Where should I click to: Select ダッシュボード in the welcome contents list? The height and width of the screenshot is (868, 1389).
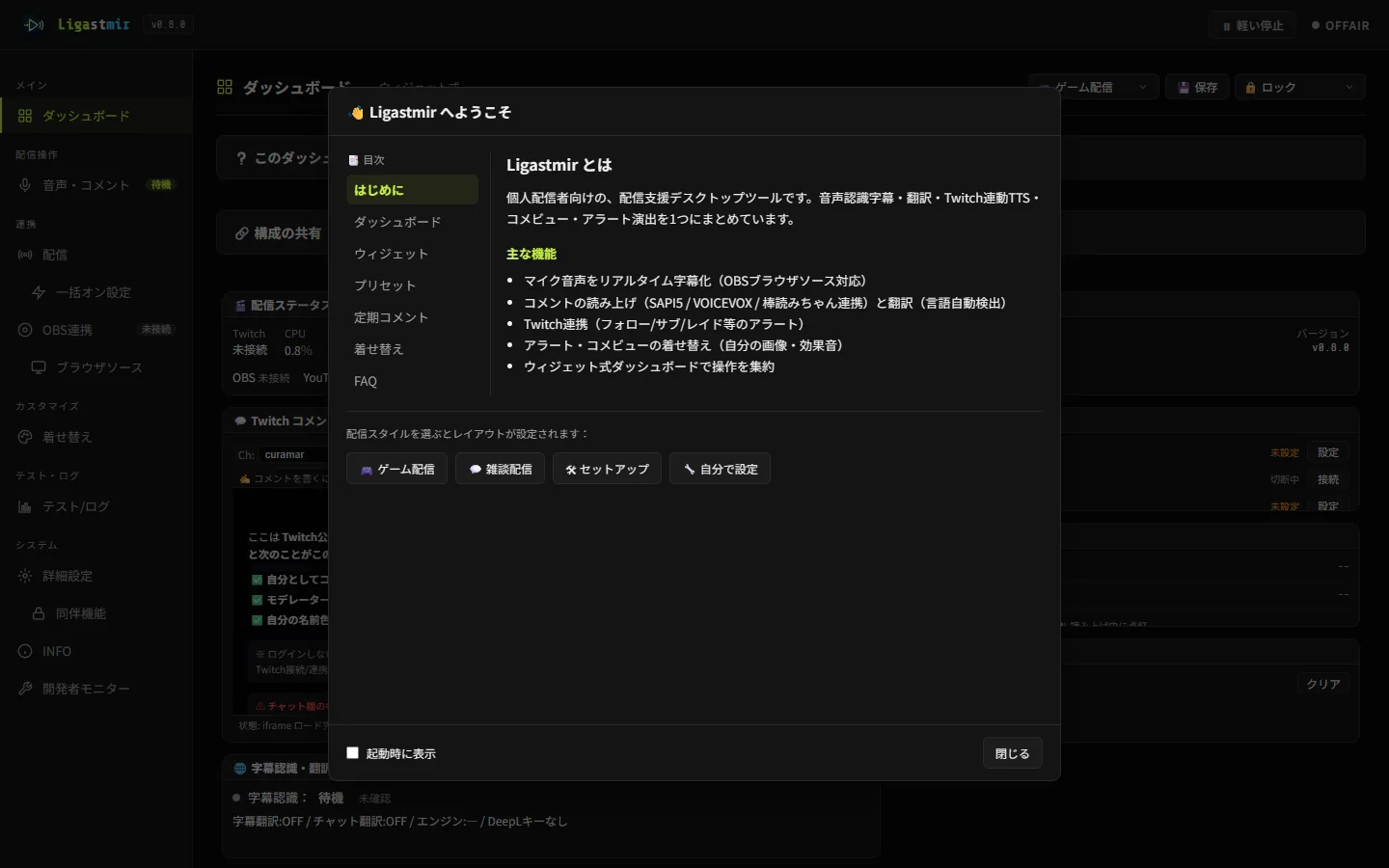click(412, 222)
